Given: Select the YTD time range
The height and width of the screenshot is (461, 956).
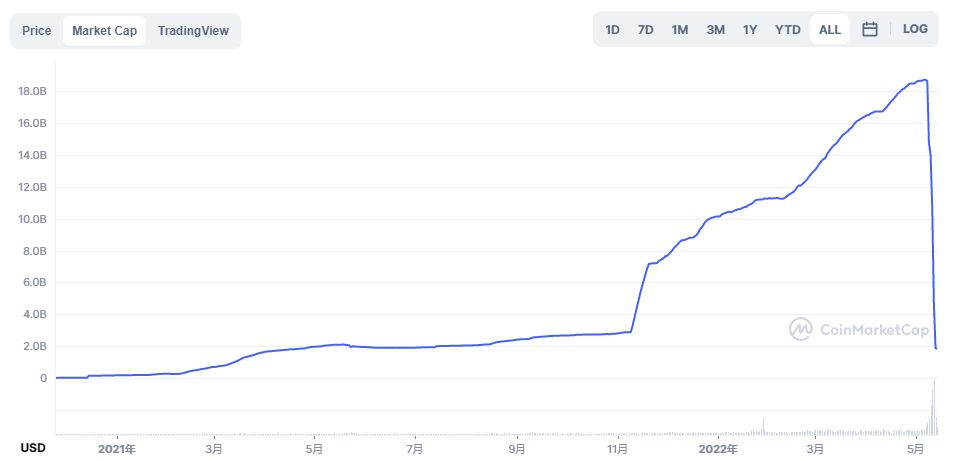Looking at the screenshot, I should tap(788, 29).
